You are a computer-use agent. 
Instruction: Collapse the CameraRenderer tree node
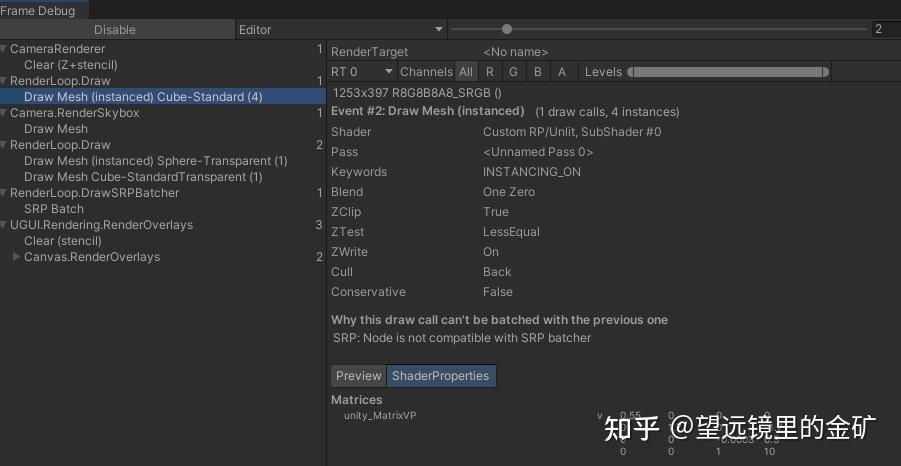4,49
